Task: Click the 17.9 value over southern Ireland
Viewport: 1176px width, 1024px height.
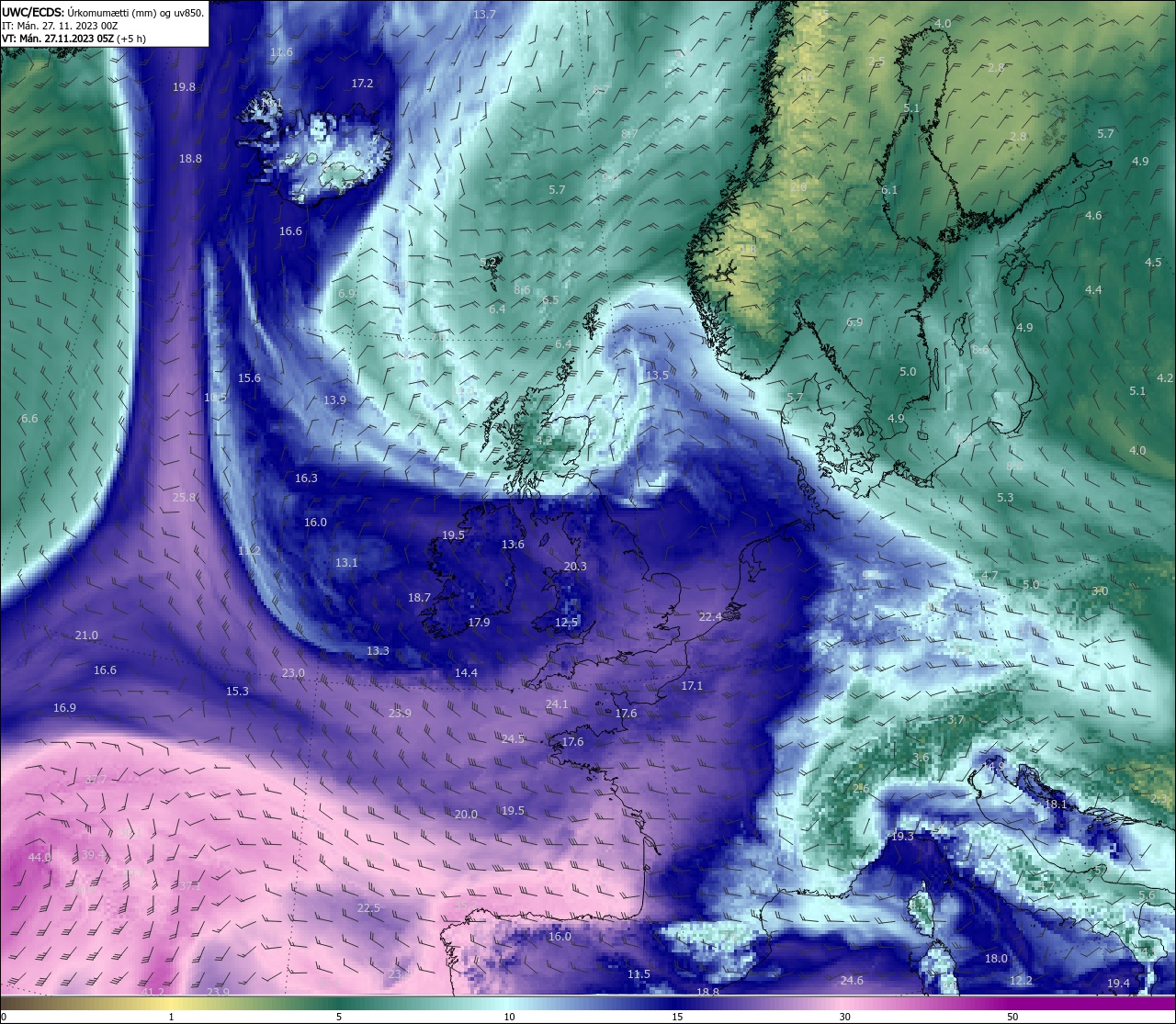Action: pos(479,623)
